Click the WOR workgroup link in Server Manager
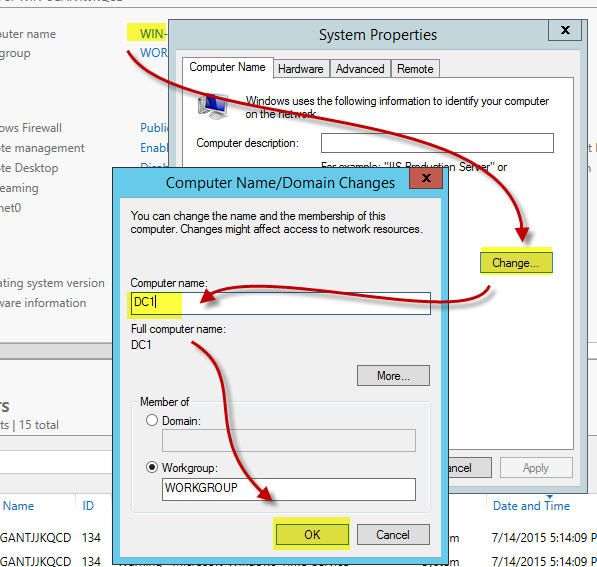 coord(153,53)
